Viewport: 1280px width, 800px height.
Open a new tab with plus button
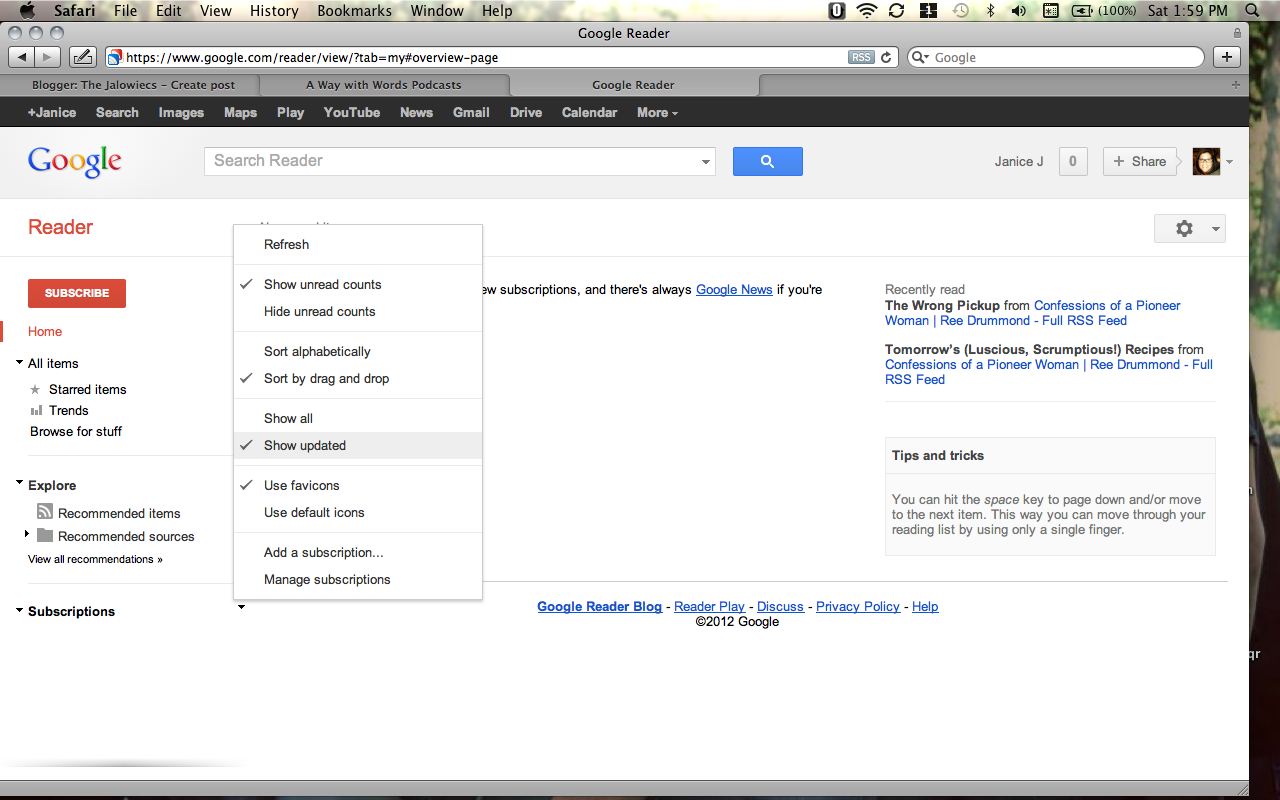(1228, 57)
